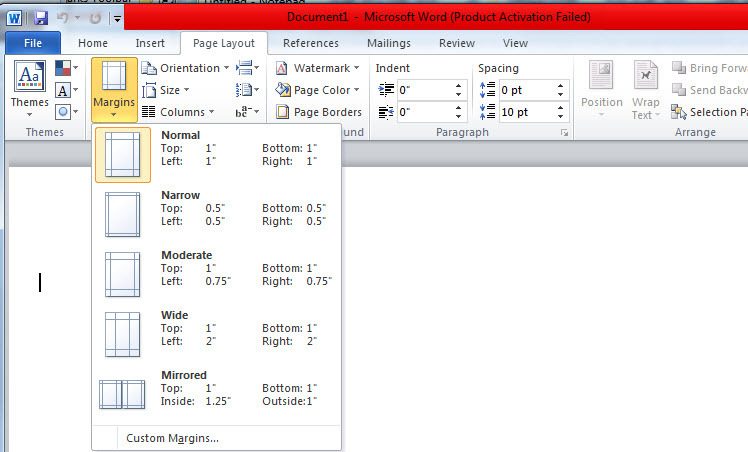The height and width of the screenshot is (452, 748).
Task: Click the Save icon in quick access toolbar
Action: coord(41,19)
